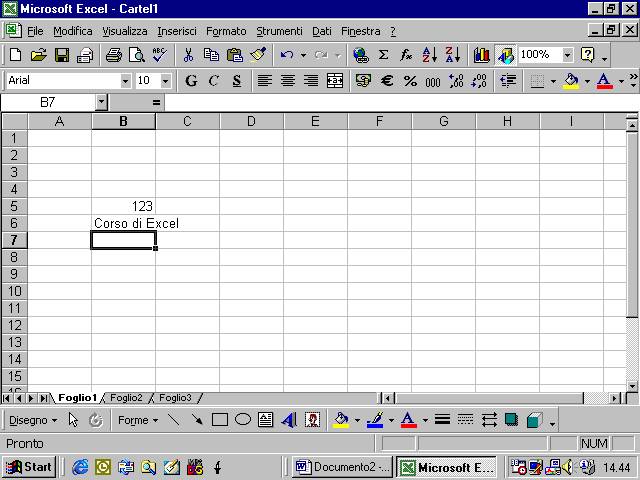Toggle italic (C) formatting
The image size is (640, 480).
tap(213, 80)
